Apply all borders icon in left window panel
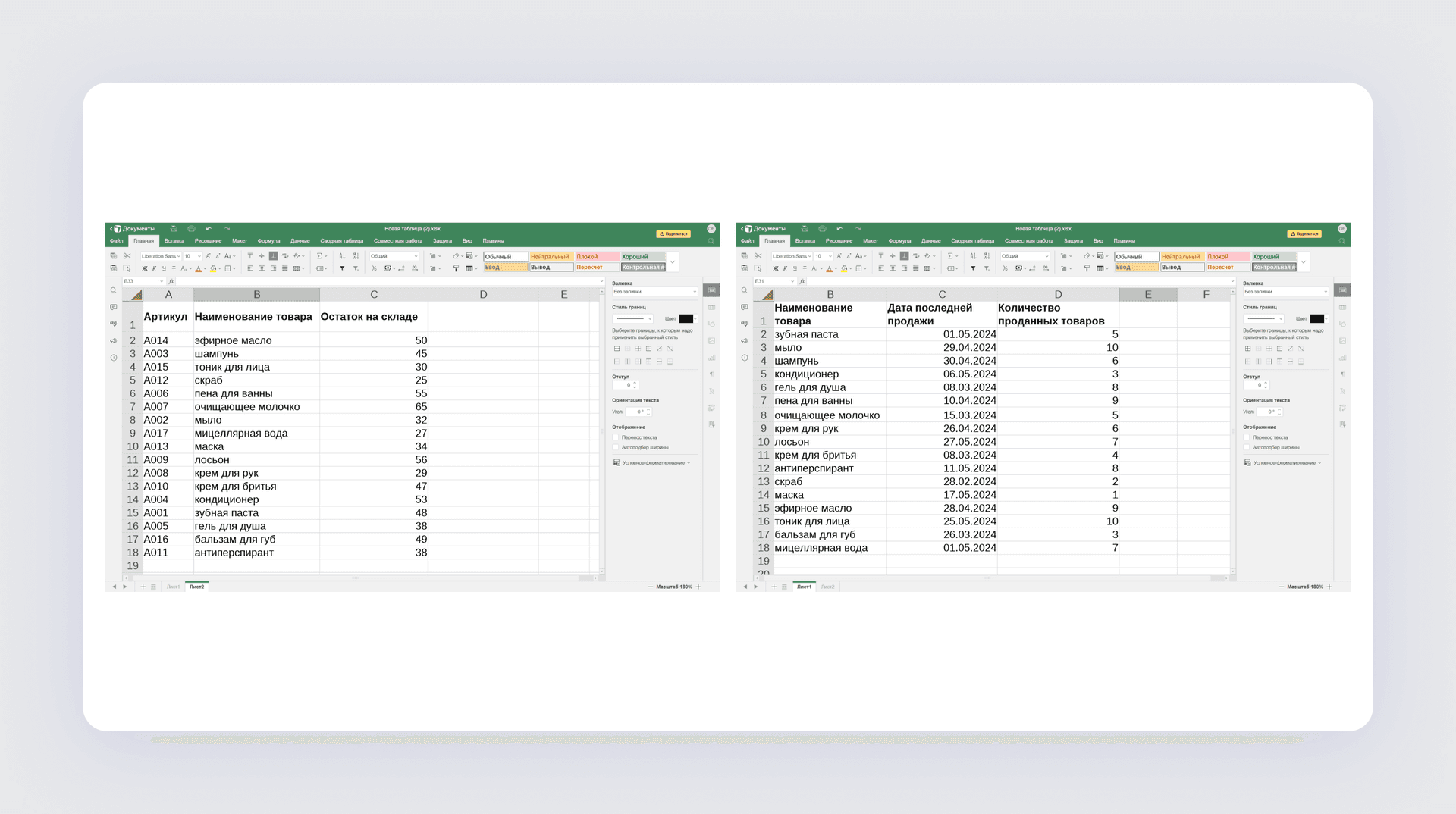This screenshot has height=814, width=1456. (x=617, y=349)
